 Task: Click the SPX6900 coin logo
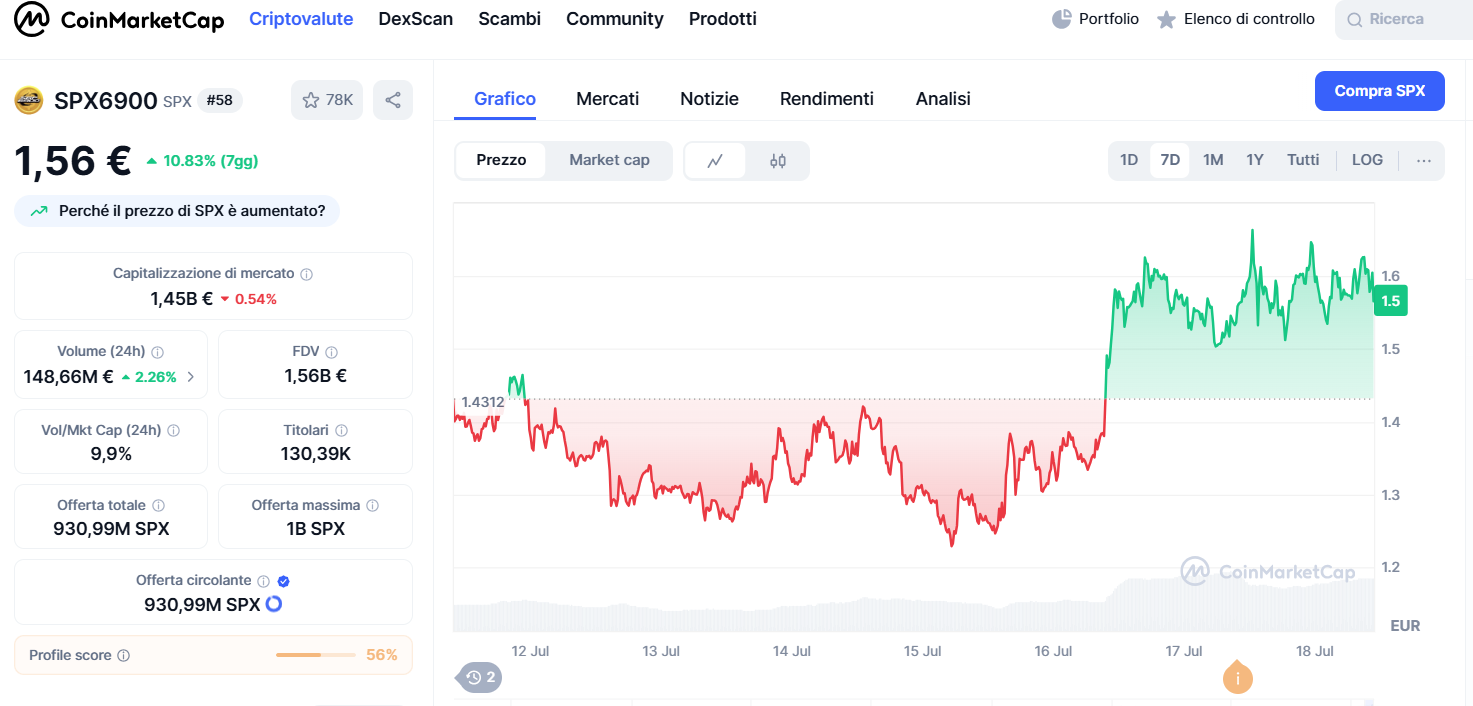[x=29, y=100]
